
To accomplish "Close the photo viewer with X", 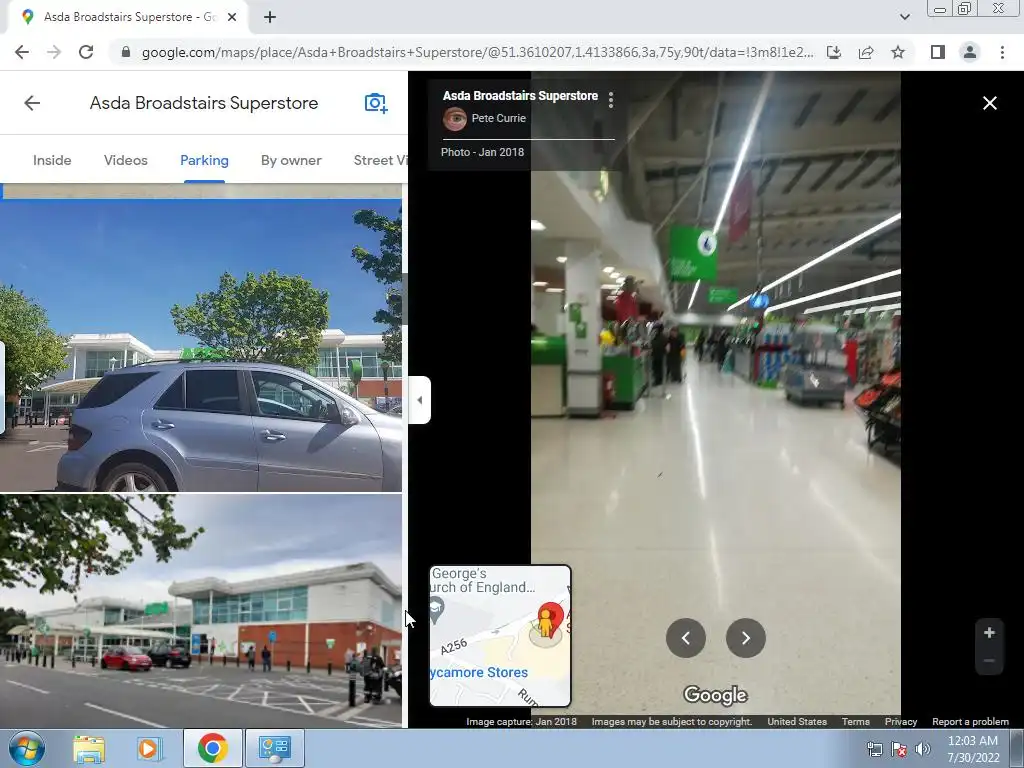I will pyautogui.click(x=989, y=103).
